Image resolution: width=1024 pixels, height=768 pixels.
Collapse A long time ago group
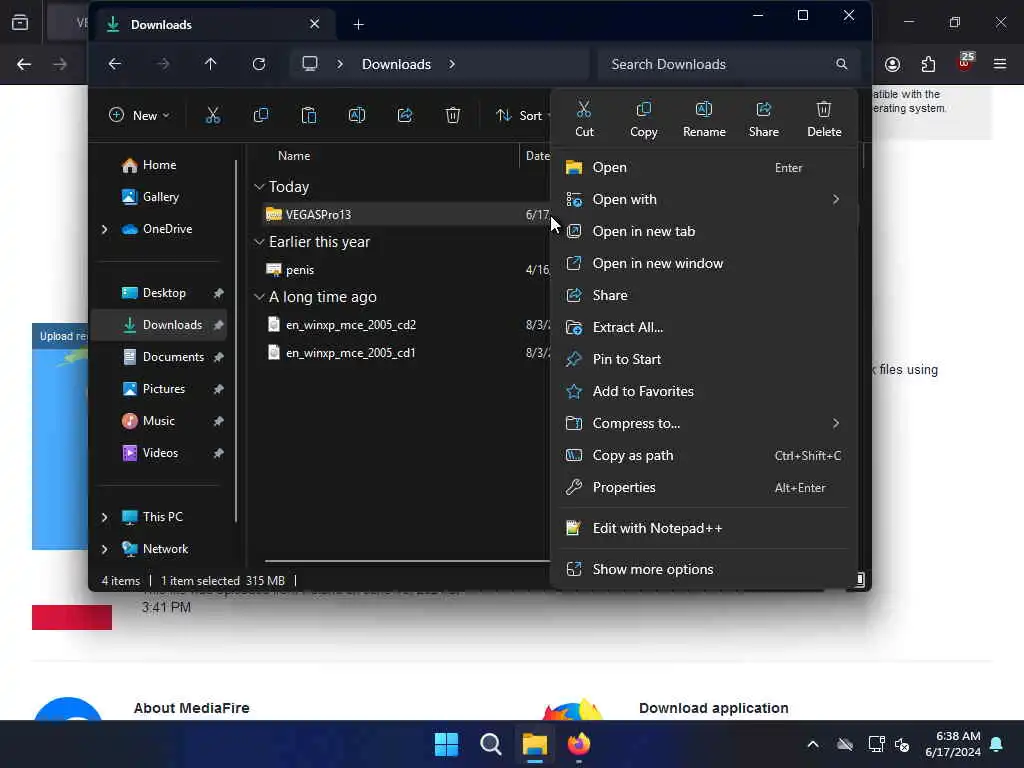point(259,296)
